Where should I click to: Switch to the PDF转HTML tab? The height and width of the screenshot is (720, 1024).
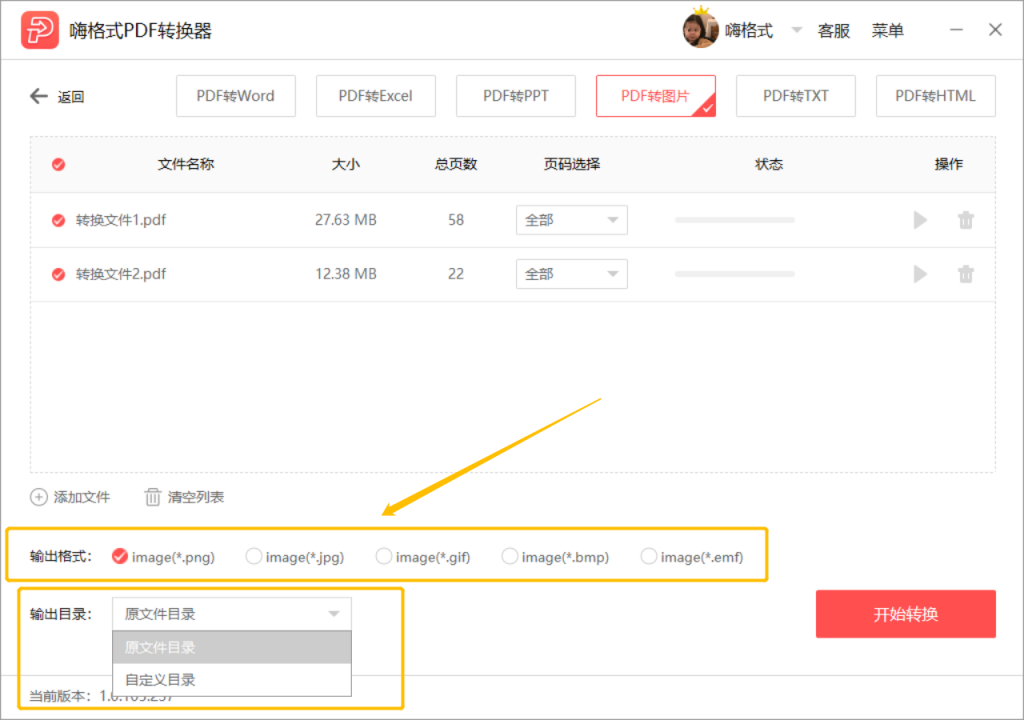tap(935, 96)
